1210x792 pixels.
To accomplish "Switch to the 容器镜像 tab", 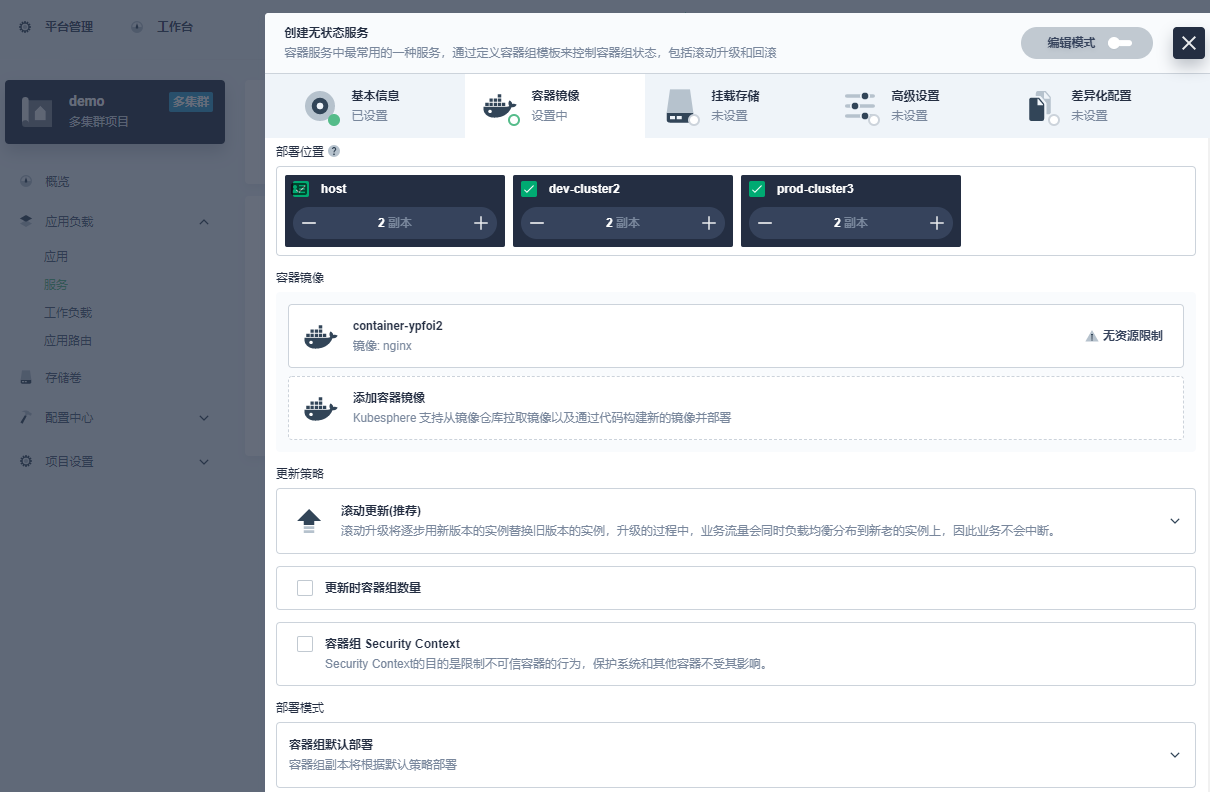I will click(498, 107).
